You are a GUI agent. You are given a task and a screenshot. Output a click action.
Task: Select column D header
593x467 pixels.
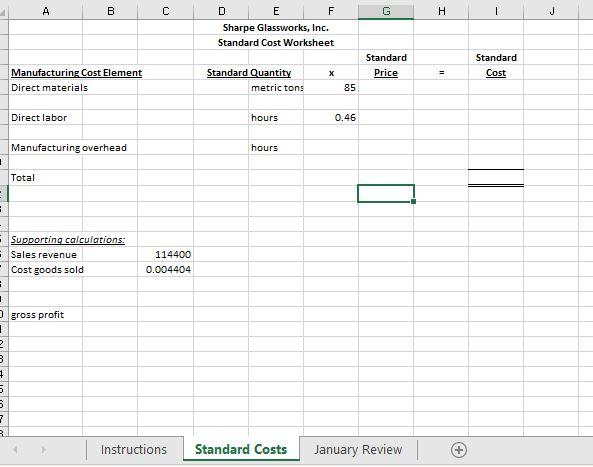click(222, 11)
